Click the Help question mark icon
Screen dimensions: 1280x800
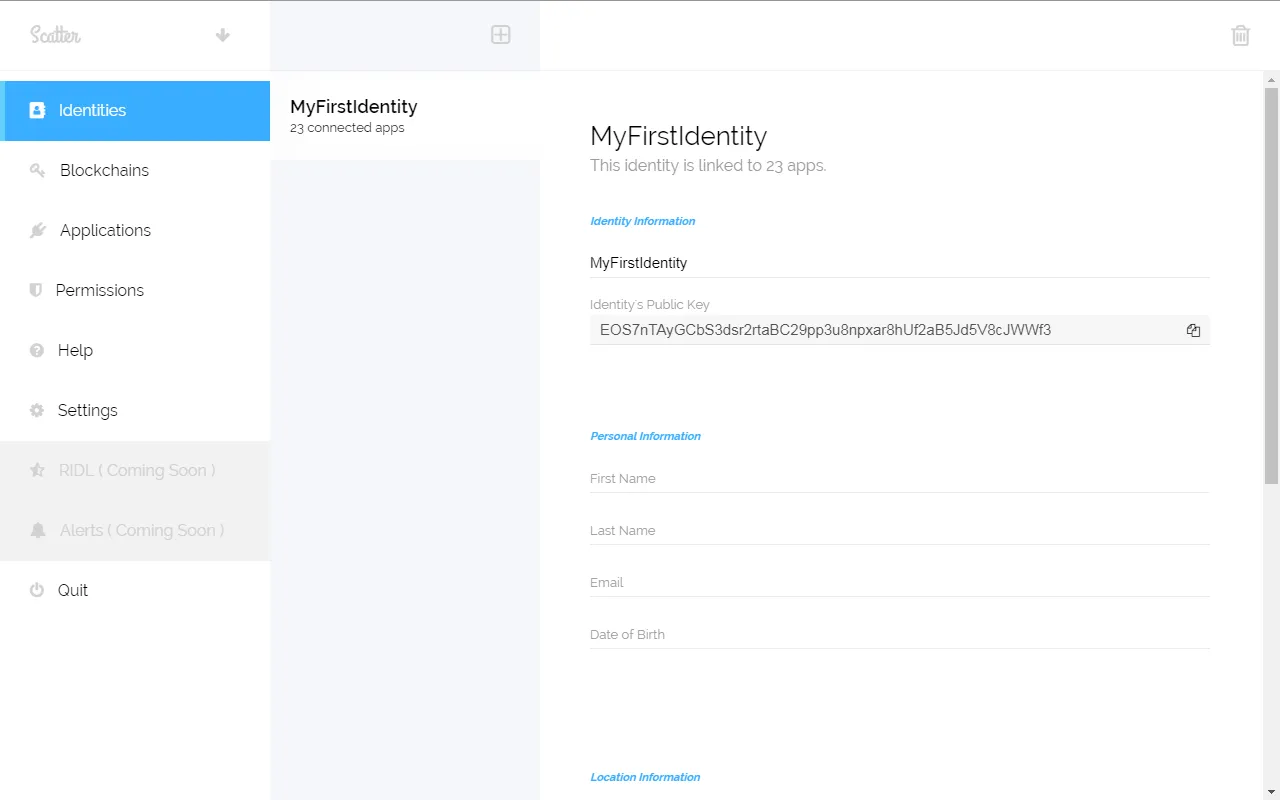pyautogui.click(x=37, y=351)
